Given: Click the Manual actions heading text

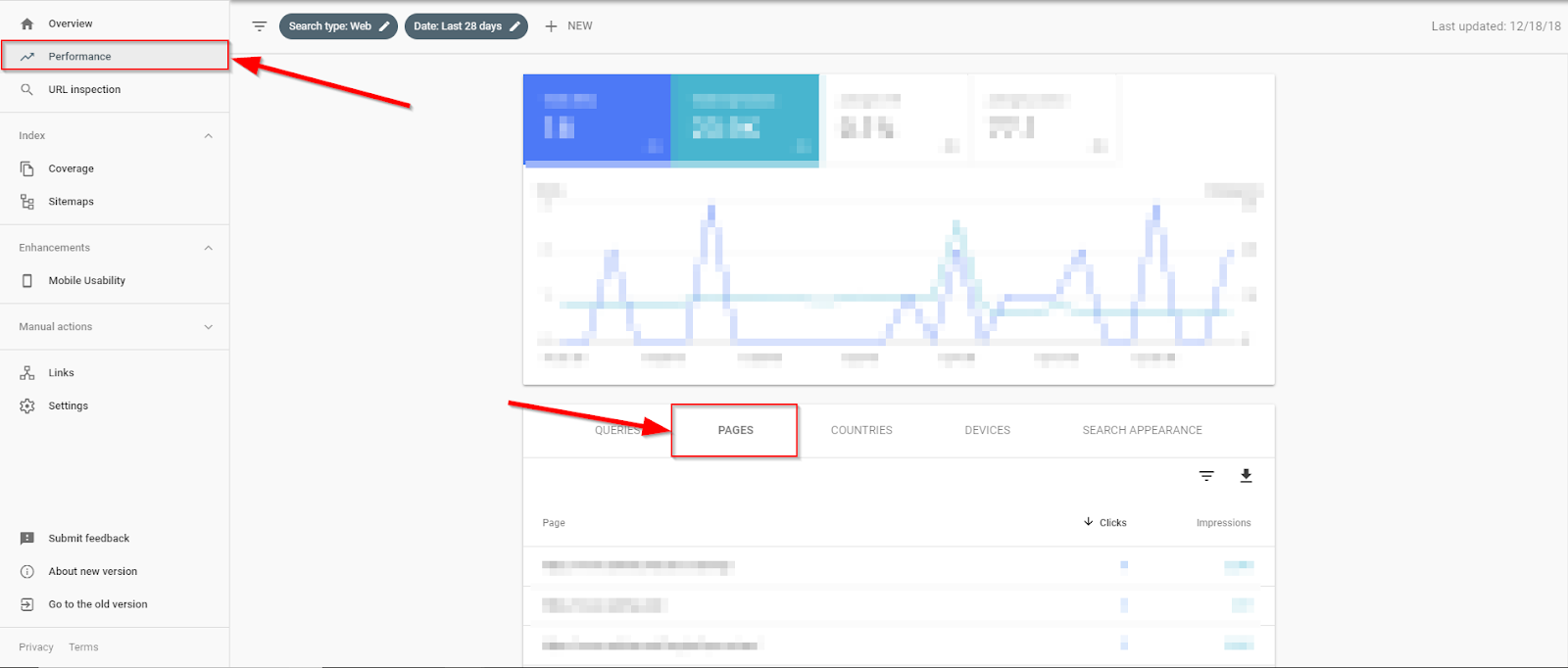Looking at the screenshot, I should pos(55,327).
